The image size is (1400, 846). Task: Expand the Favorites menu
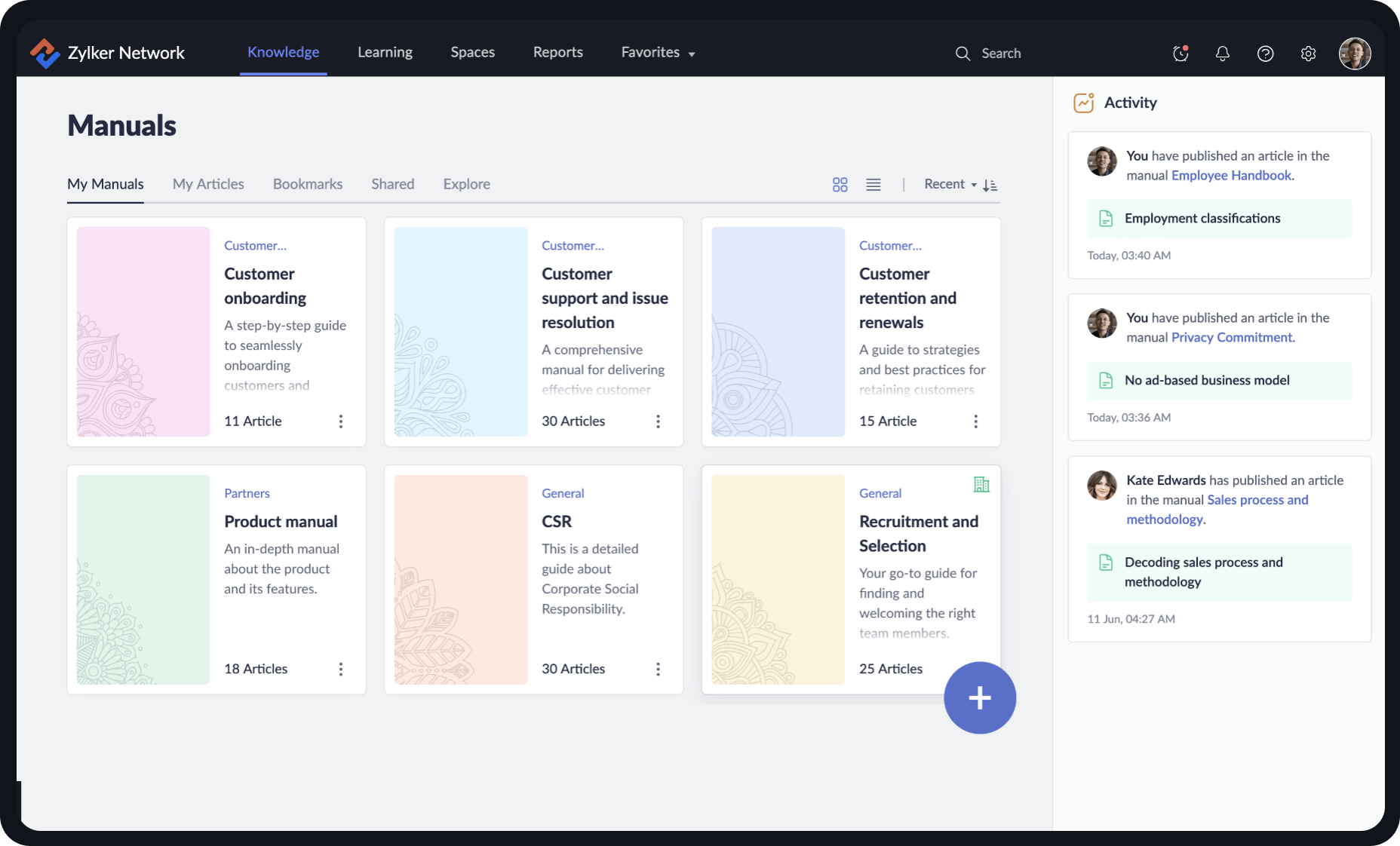coord(658,53)
